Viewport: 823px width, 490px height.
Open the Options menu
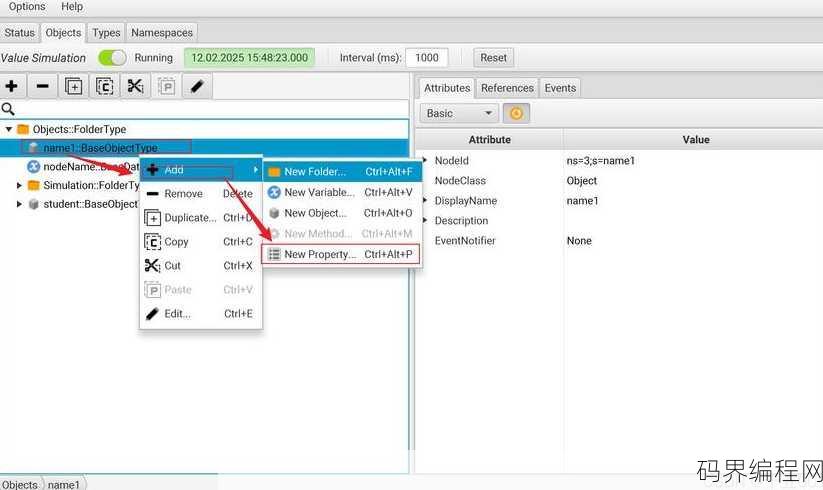(x=27, y=7)
